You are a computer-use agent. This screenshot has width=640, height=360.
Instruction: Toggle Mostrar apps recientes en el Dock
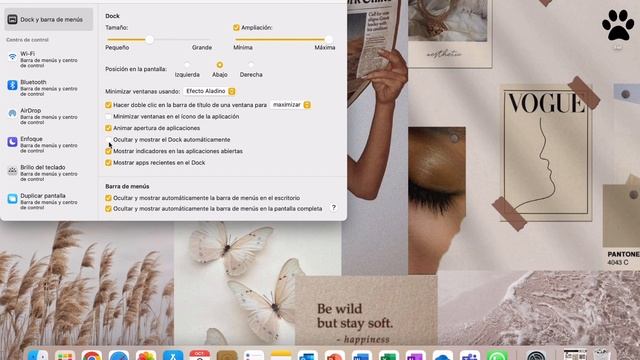(108, 162)
